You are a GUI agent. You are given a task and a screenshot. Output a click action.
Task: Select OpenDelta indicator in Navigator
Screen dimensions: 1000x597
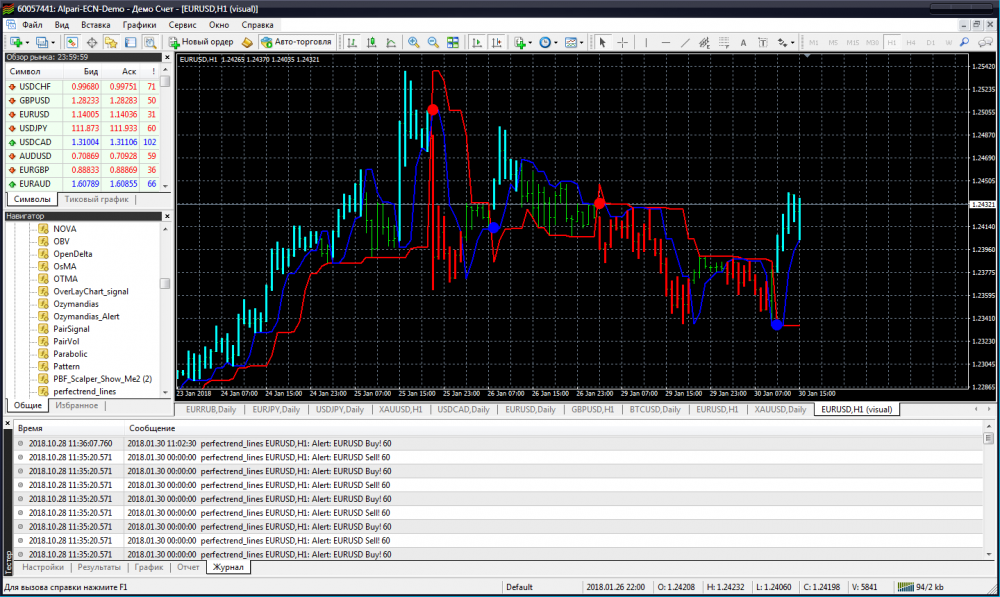pyautogui.click(x=73, y=254)
